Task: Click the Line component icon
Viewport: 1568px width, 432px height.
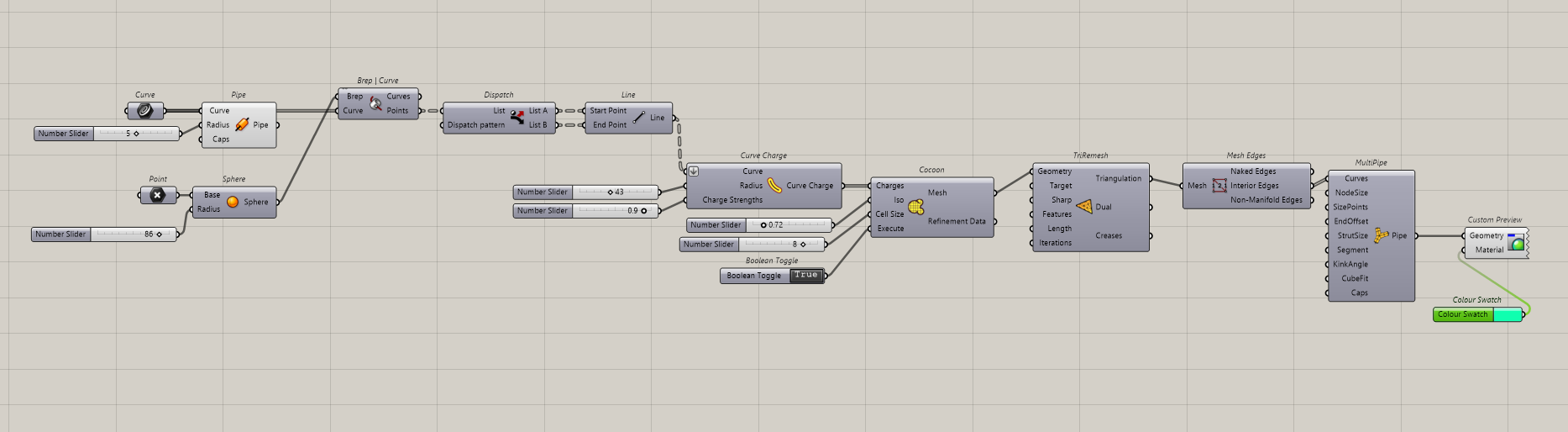Action: click(x=639, y=118)
